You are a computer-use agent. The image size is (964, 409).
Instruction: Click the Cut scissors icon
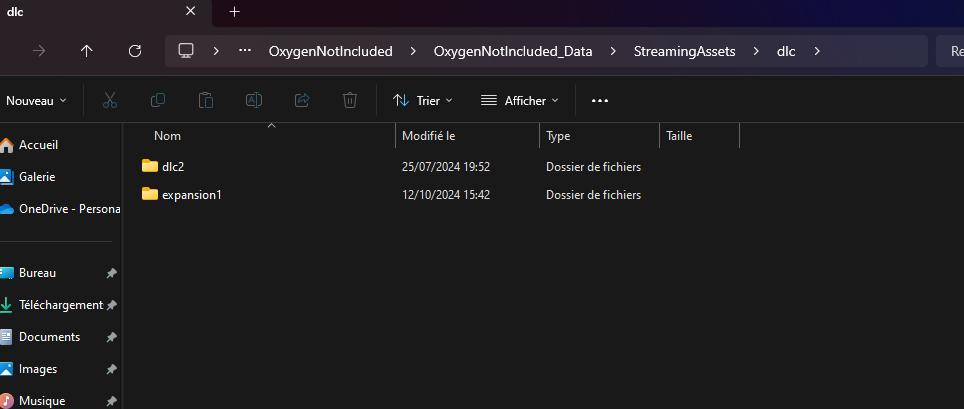coord(110,100)
